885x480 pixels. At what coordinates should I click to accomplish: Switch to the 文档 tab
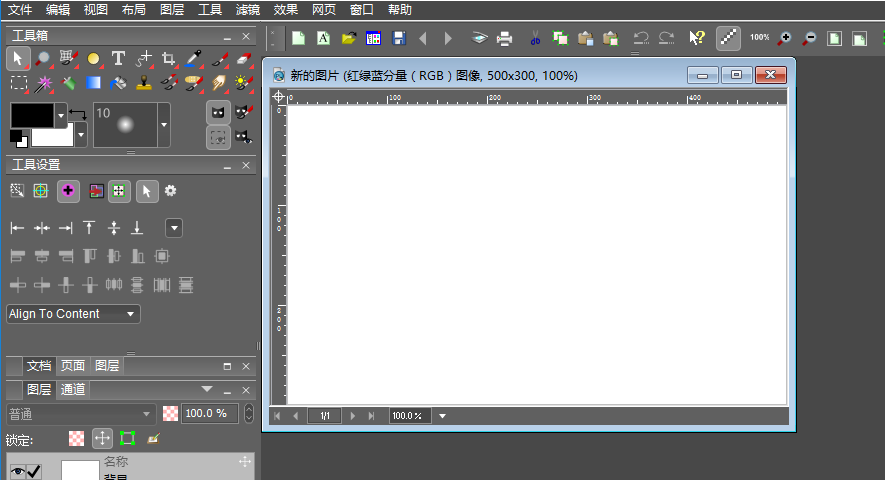39,365
